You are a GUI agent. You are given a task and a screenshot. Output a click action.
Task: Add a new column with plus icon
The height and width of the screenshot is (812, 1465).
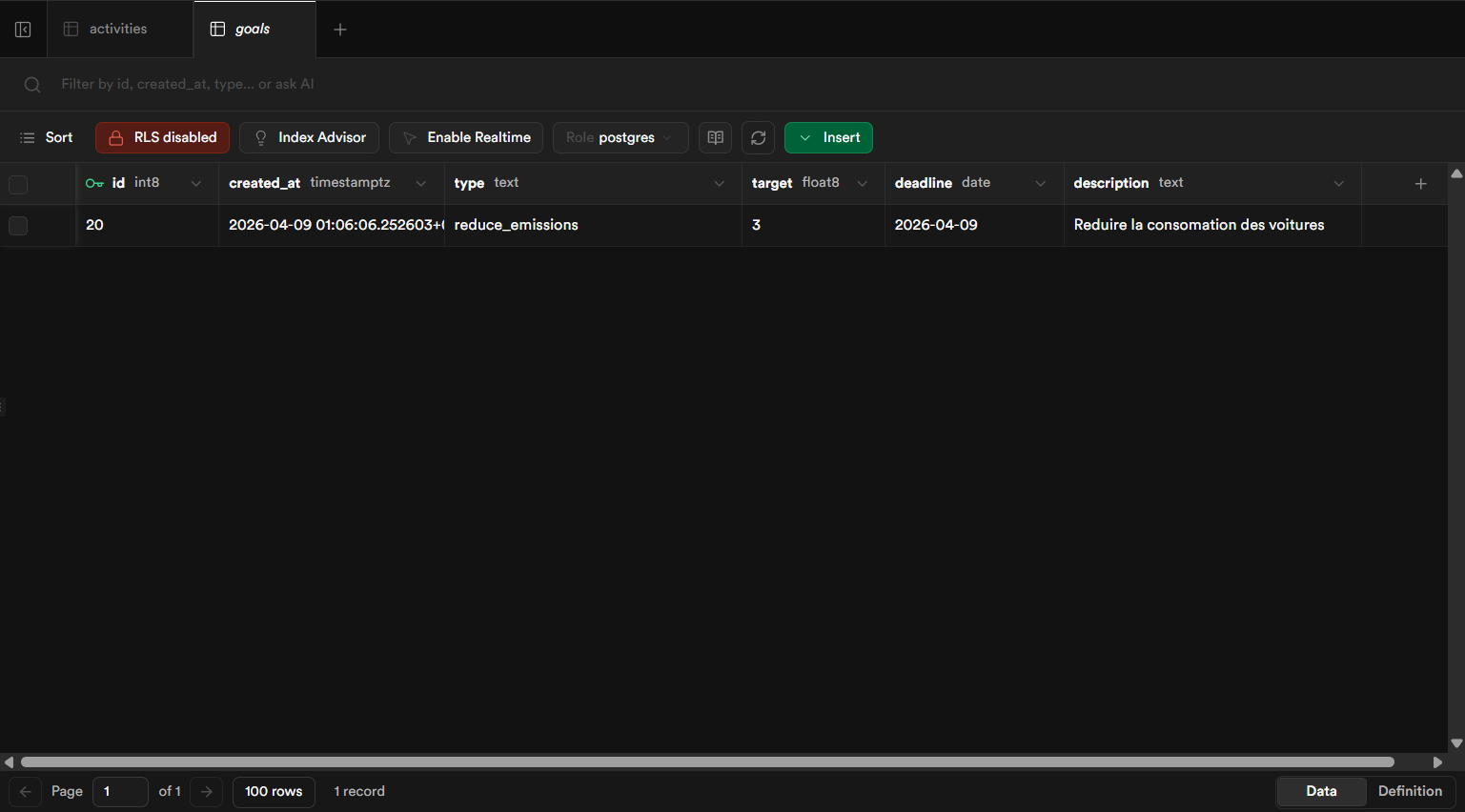tap(1420, 184)
